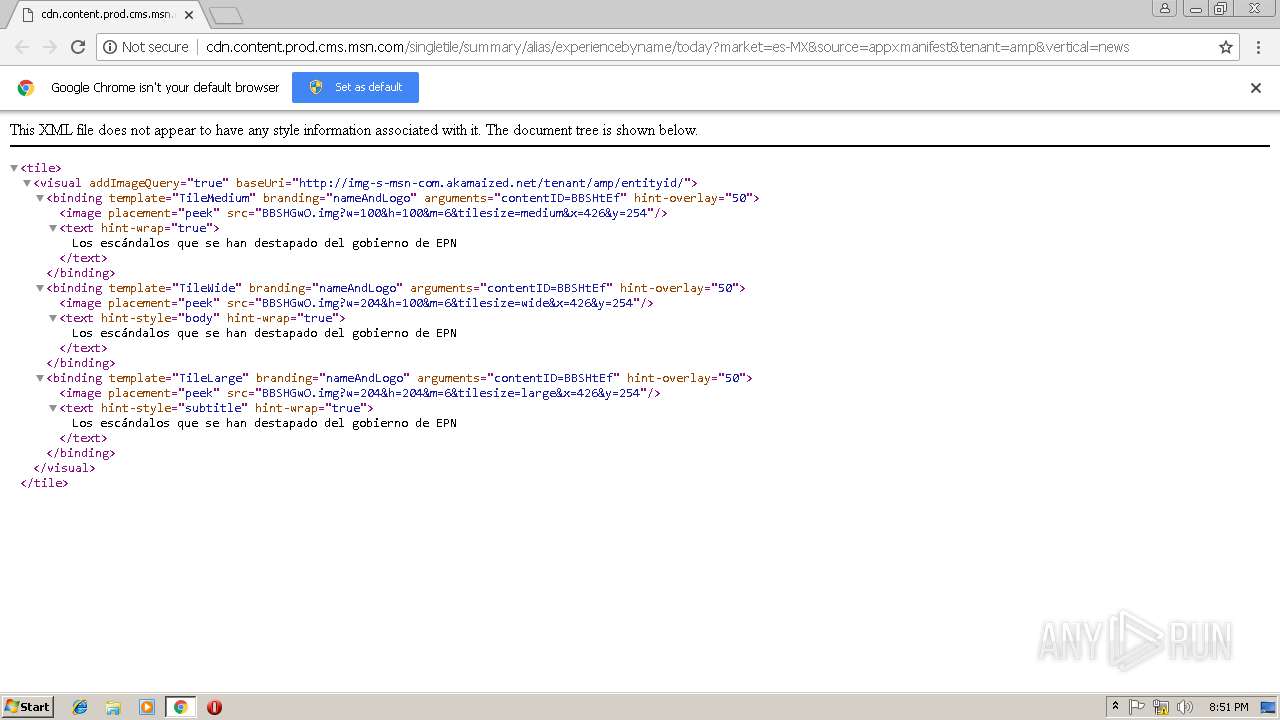Viewport: 1280px width, 720px height.
Task: Open the red Opera-like taskbar icon
Action: [214, 707]
